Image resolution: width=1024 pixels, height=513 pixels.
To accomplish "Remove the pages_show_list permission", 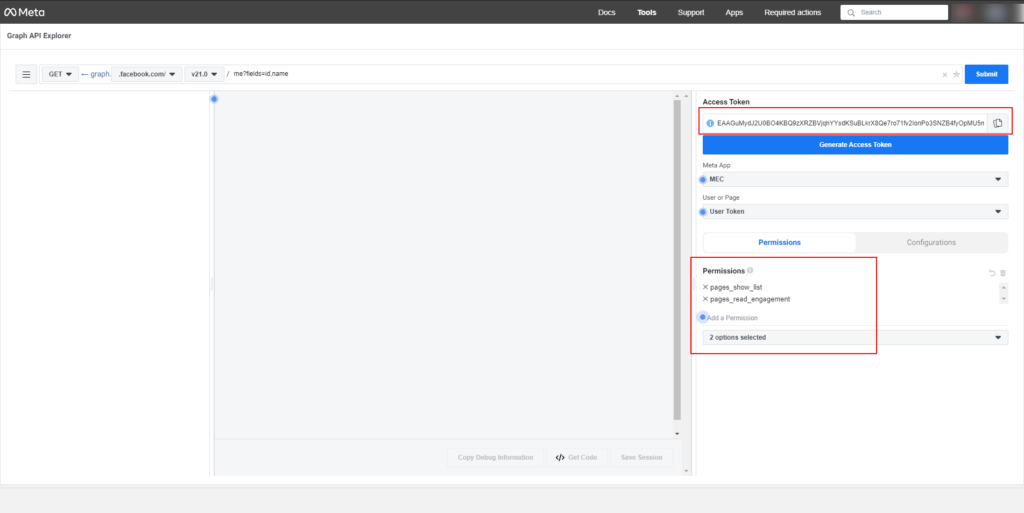I will [705, 287].
